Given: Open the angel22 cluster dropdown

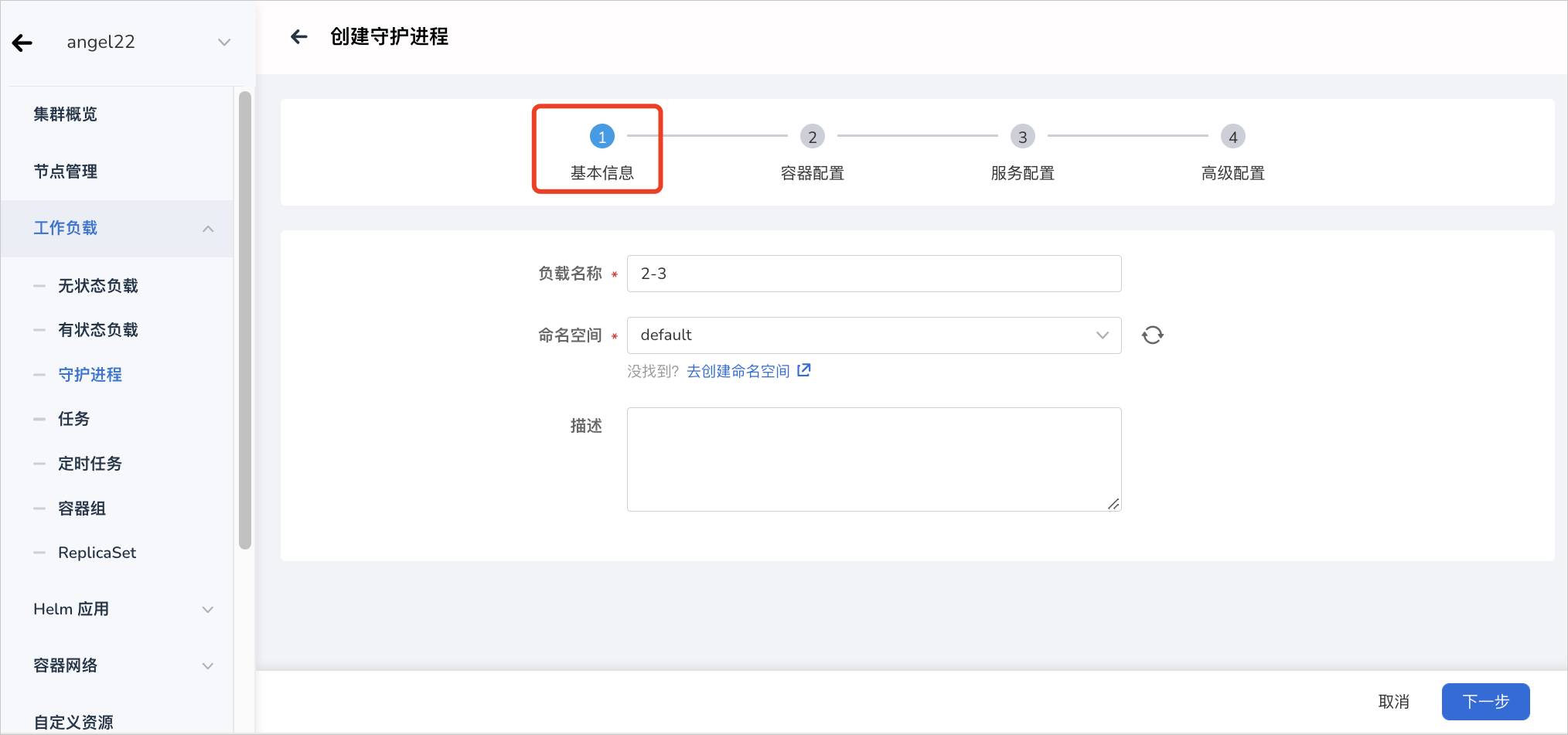Looking at the screenshot, I should coord(224,42).
